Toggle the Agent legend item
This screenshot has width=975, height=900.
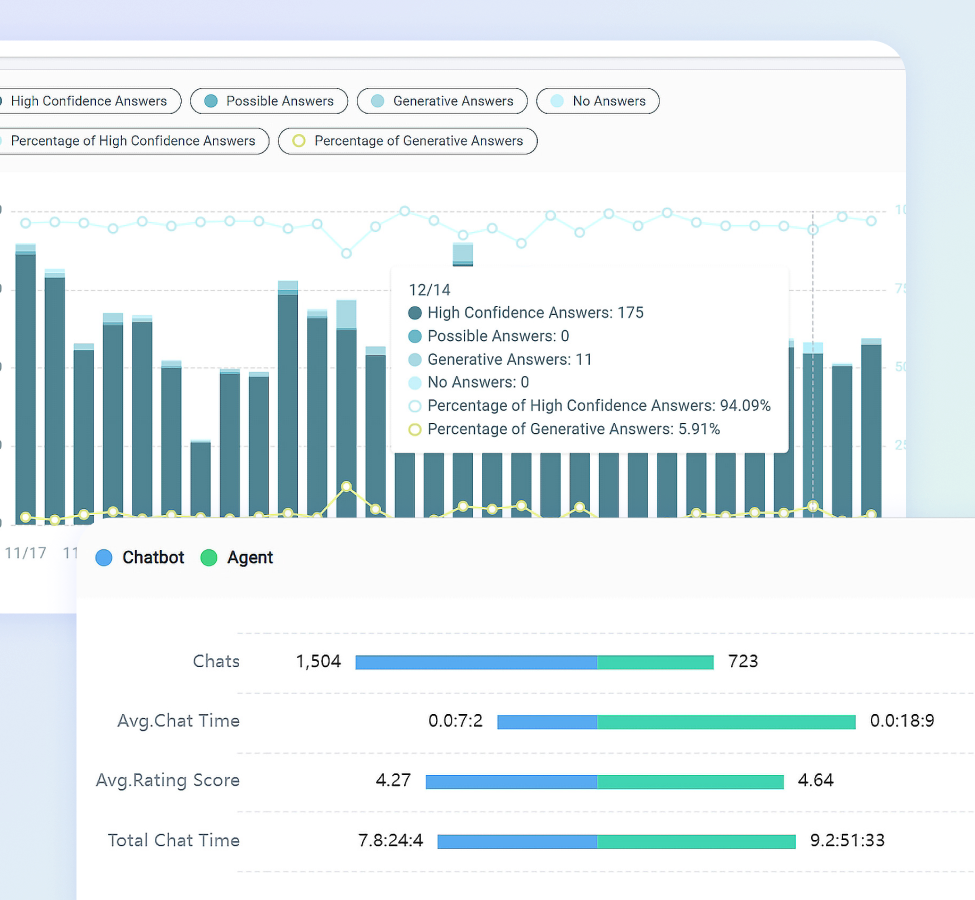click(x=237, y=557)
